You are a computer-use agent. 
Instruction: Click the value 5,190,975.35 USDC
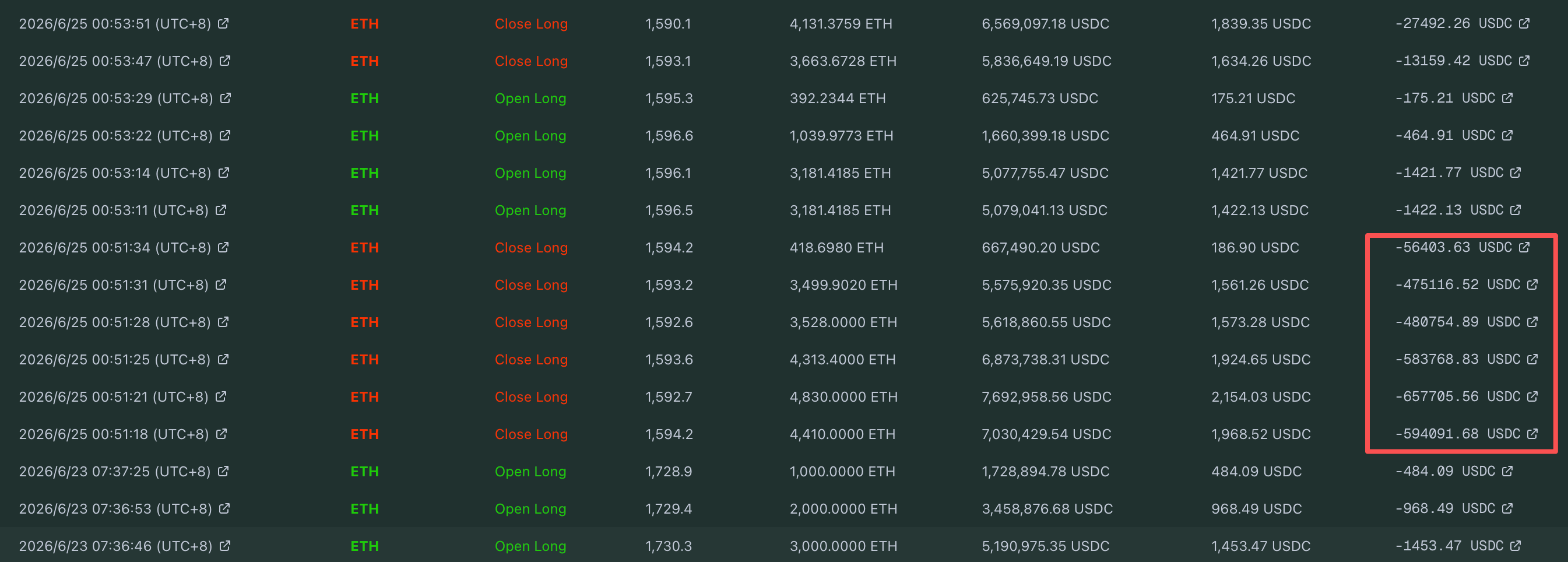pyautogui.click(x=1046, y=546)
